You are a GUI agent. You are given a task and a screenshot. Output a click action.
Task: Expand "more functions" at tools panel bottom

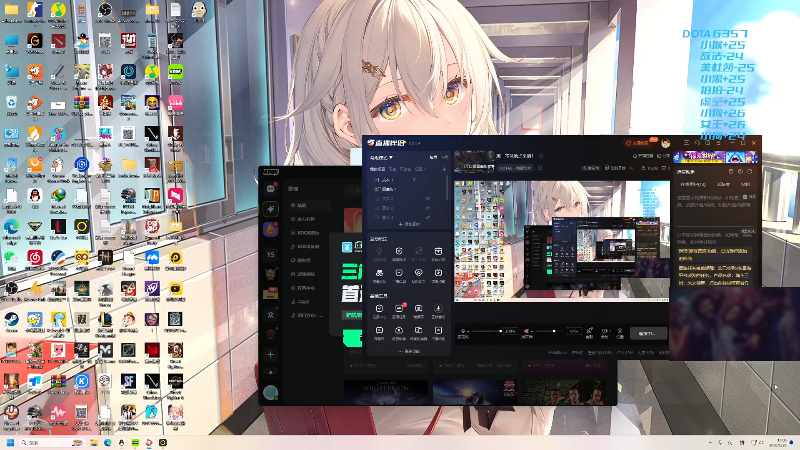409,351
